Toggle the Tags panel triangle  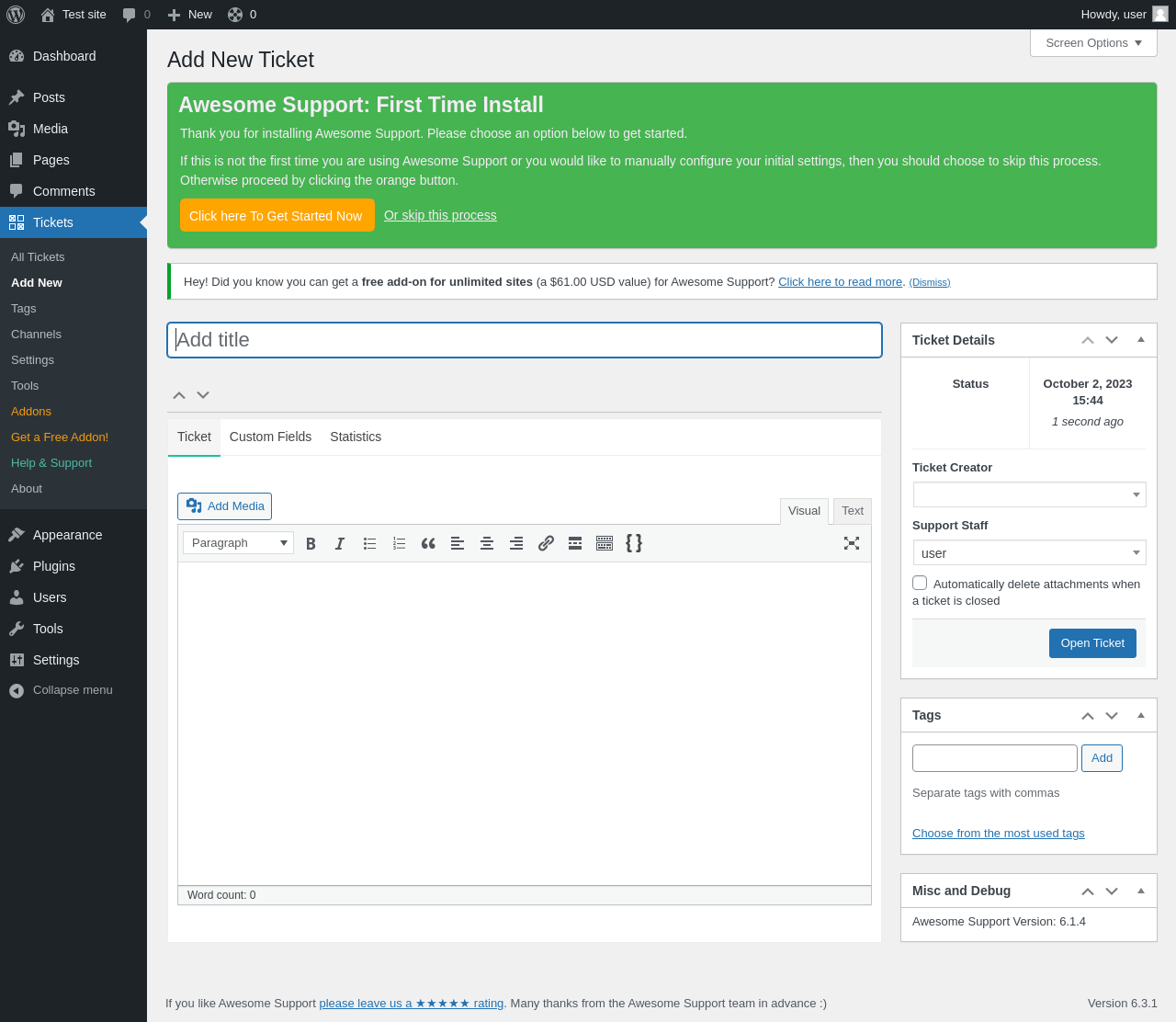(1141, 715)
